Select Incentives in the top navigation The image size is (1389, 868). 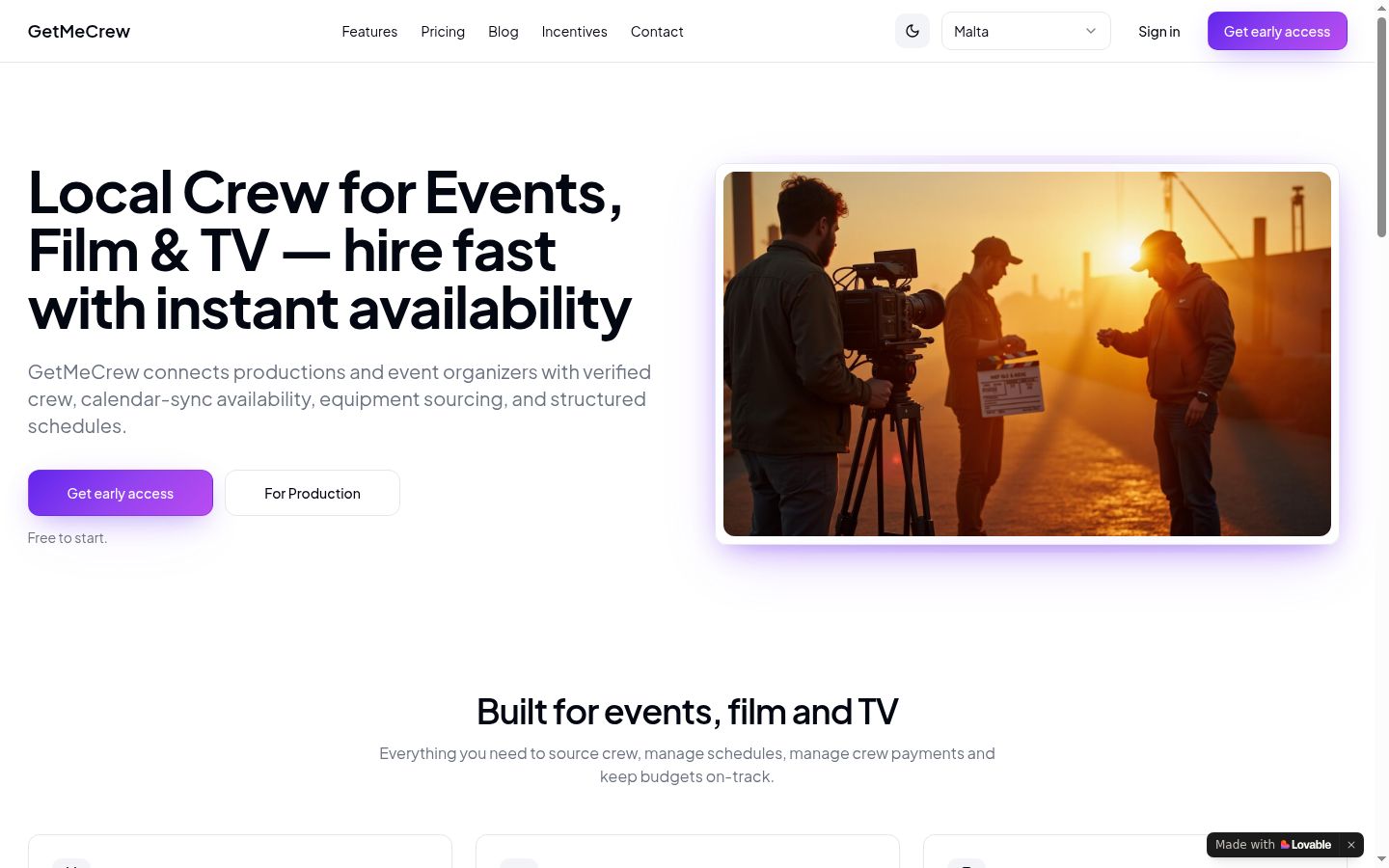[575, 32]
